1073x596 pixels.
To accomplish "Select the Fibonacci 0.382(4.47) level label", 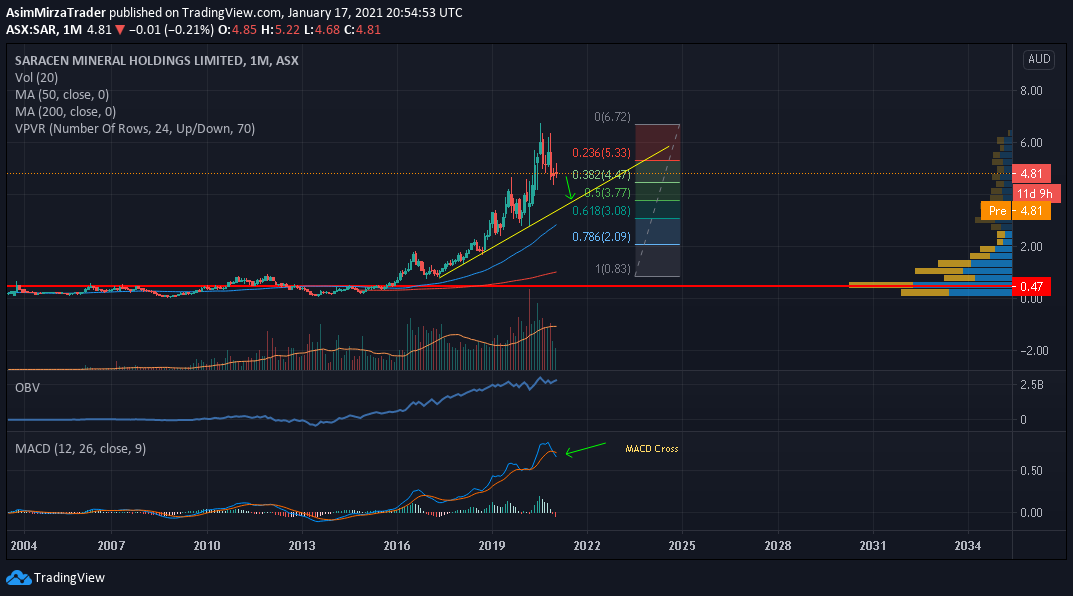I will [x=602, y=174].
